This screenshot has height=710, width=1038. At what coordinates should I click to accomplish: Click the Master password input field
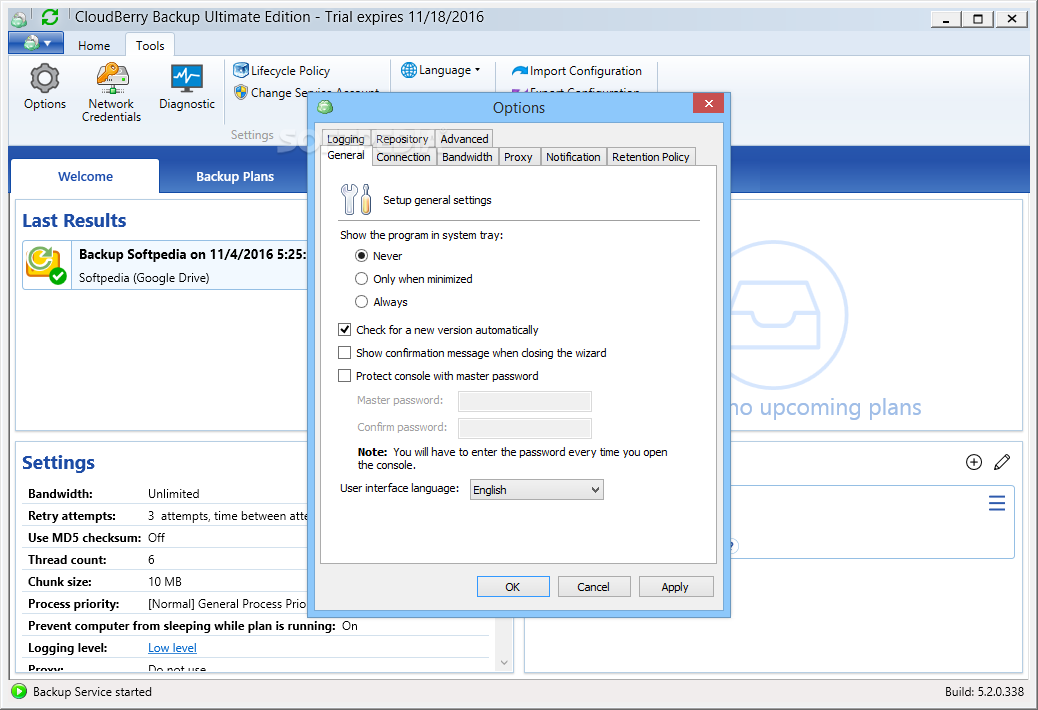point(524,400)
